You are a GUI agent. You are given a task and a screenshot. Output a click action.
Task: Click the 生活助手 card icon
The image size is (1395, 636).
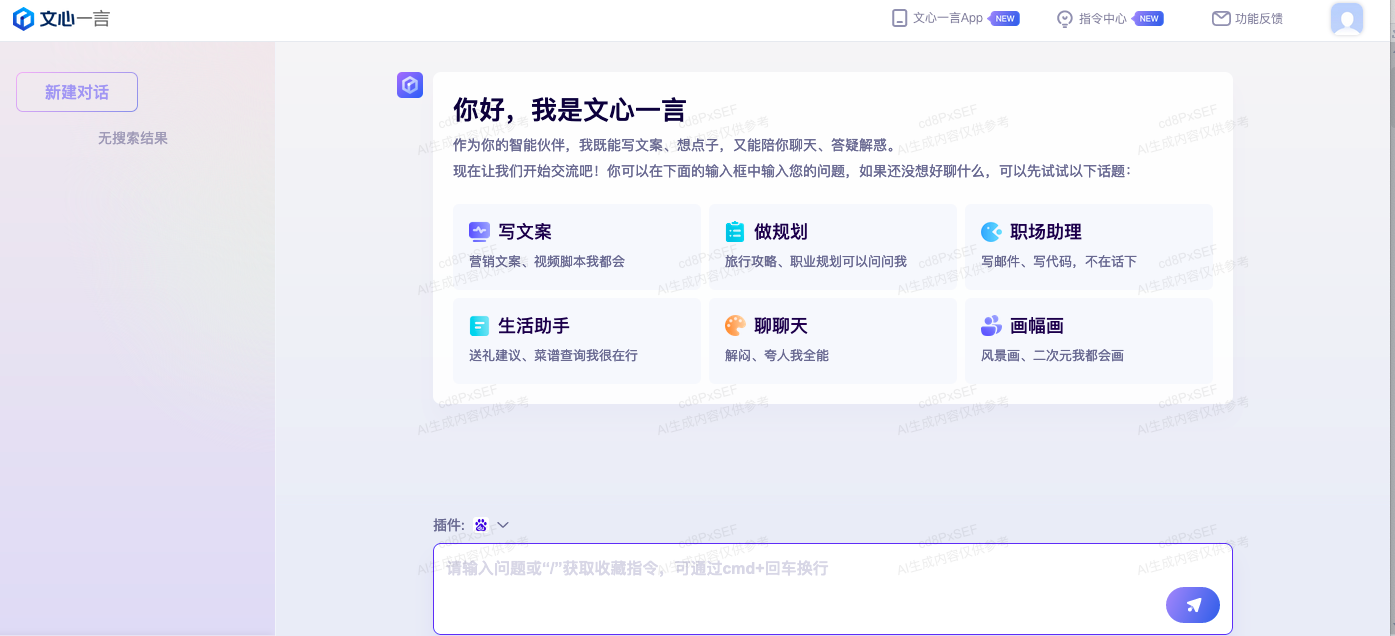pyautogui.click(x=479, y=326)
